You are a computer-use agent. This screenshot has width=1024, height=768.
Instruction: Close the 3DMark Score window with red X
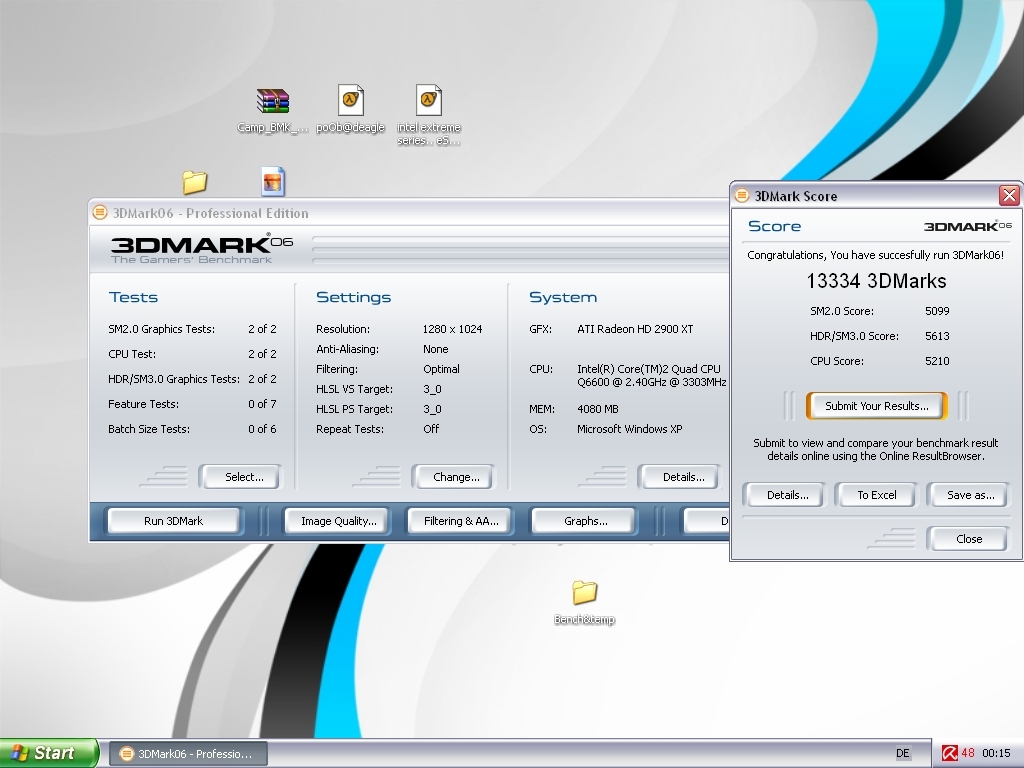[x=1009, y=195]
